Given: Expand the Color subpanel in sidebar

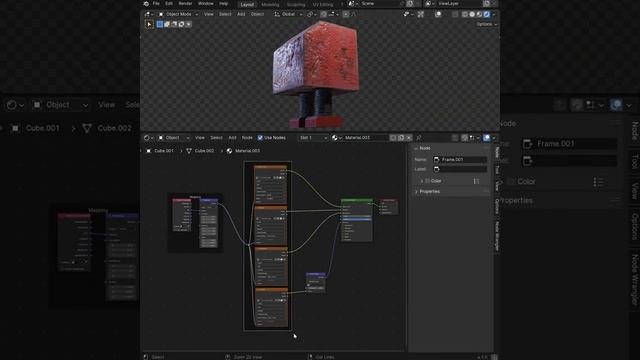Looking at the screenshot, I should click(x=422, y=181).
